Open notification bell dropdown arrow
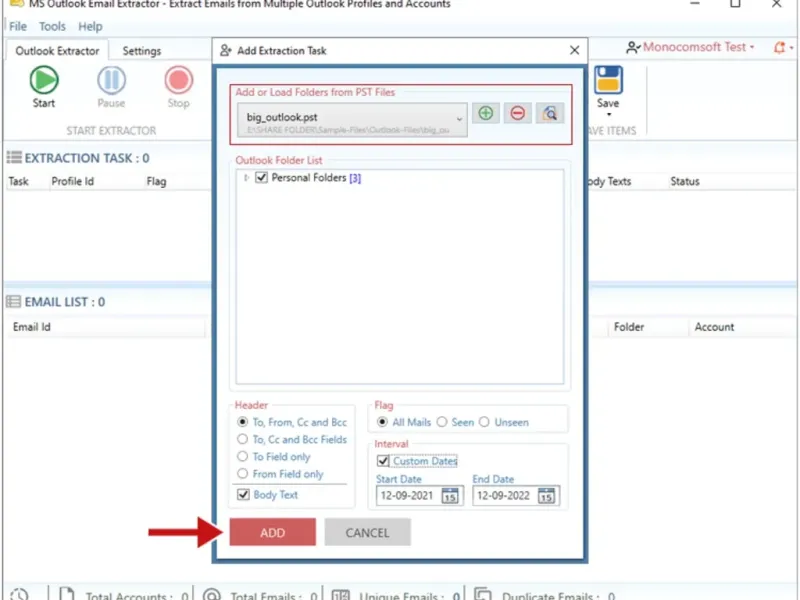 click(x=791, y=48)
